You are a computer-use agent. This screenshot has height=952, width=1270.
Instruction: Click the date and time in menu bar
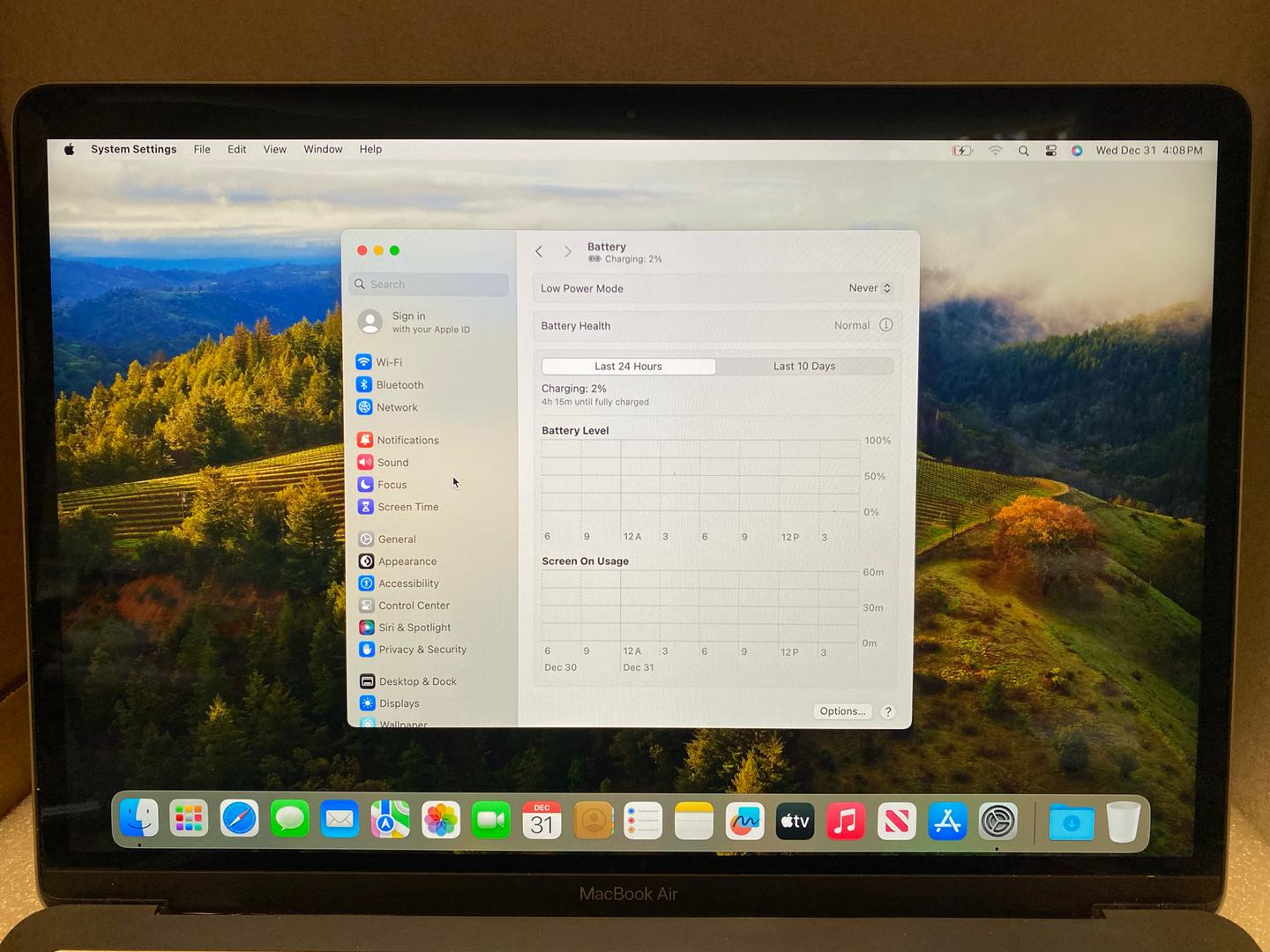1149,151
